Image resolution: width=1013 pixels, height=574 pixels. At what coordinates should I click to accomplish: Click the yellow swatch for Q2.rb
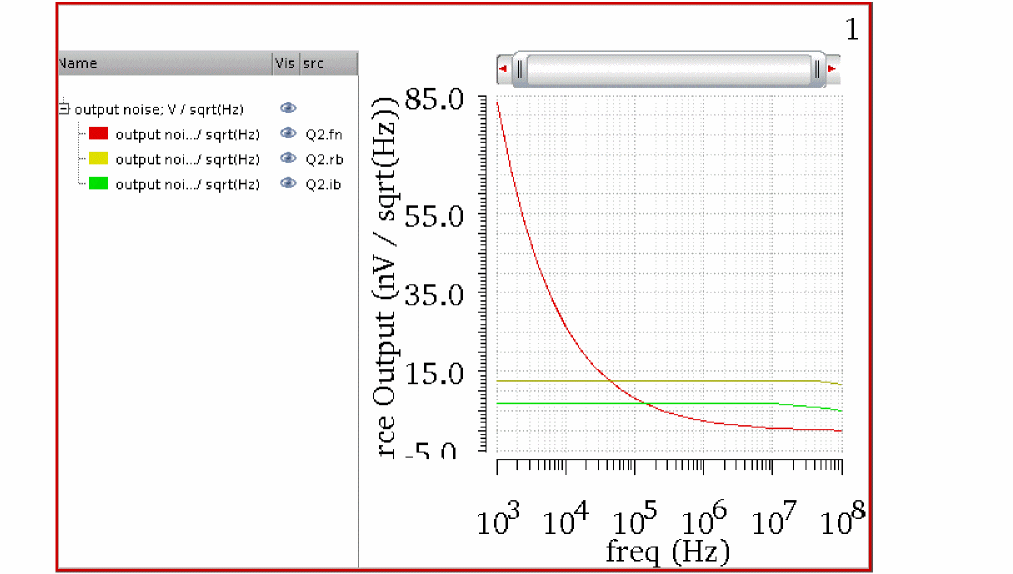(x=98, y=158)
